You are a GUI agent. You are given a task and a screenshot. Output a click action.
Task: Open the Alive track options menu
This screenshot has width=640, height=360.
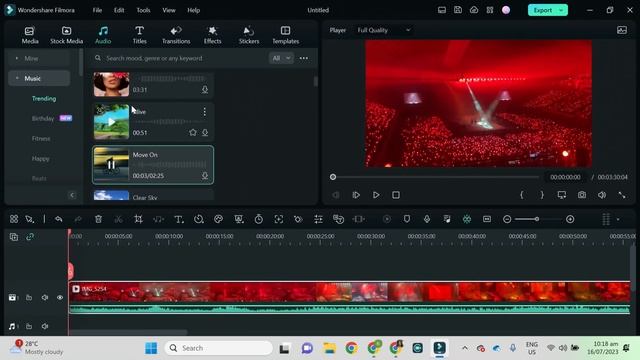click(204, 111)
